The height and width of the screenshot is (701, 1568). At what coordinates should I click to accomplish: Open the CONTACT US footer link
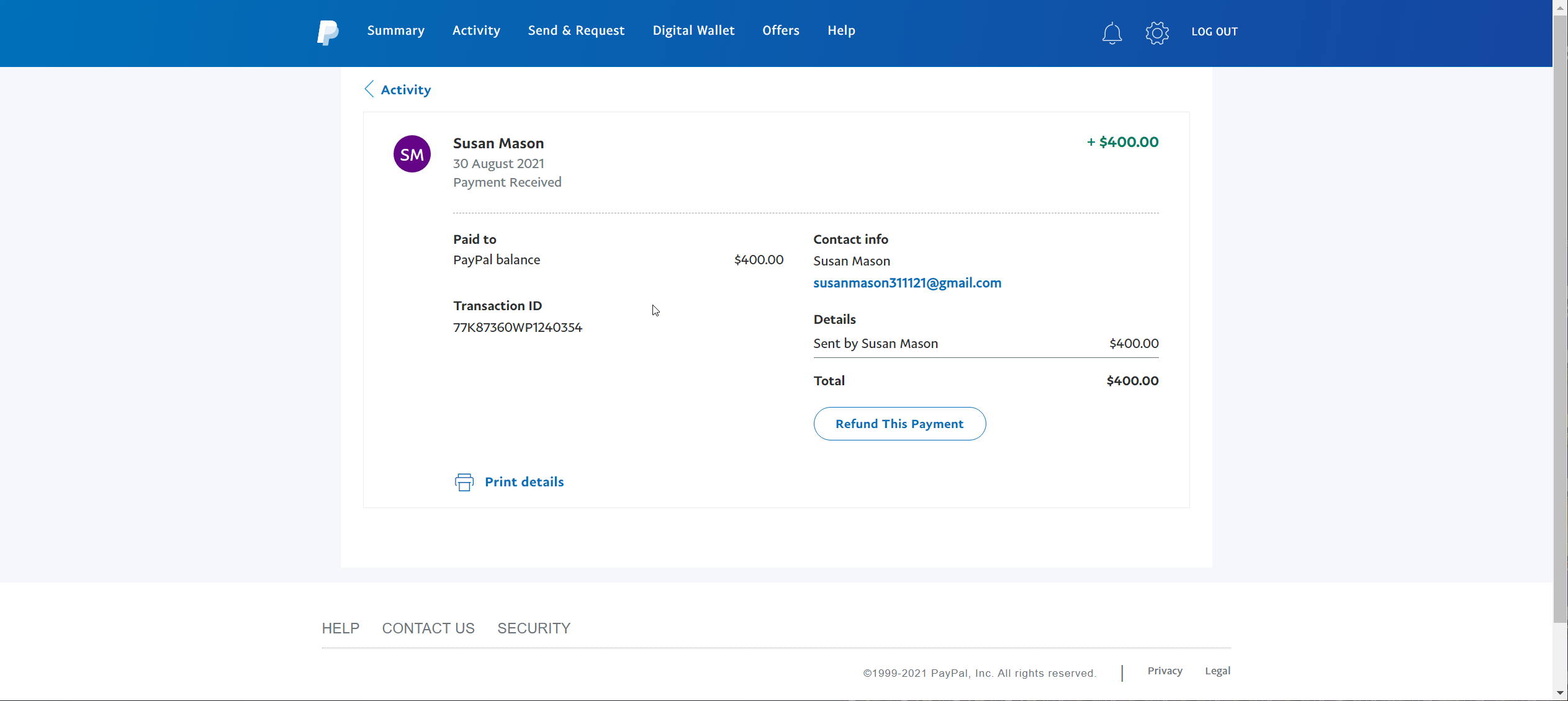click(x=428, y=628)
